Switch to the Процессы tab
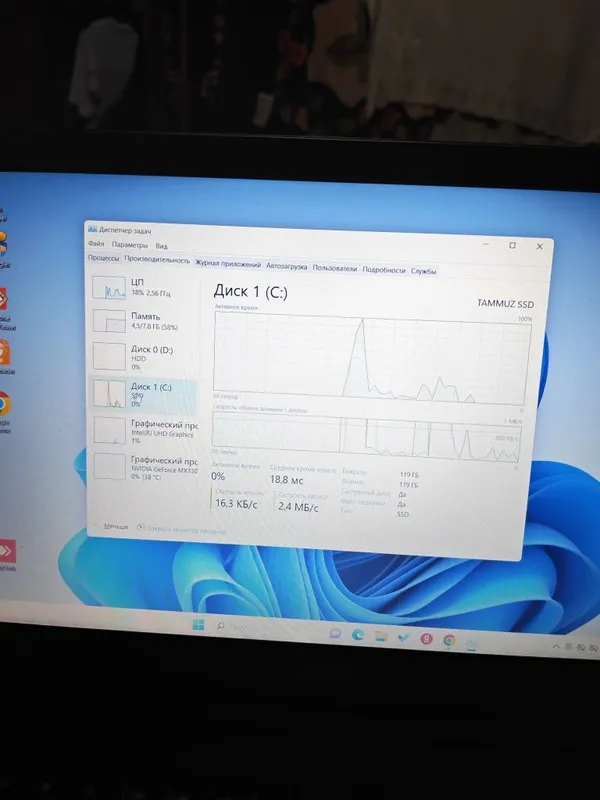The width and height of the screenshot is (600, 800). pos(104,258)
